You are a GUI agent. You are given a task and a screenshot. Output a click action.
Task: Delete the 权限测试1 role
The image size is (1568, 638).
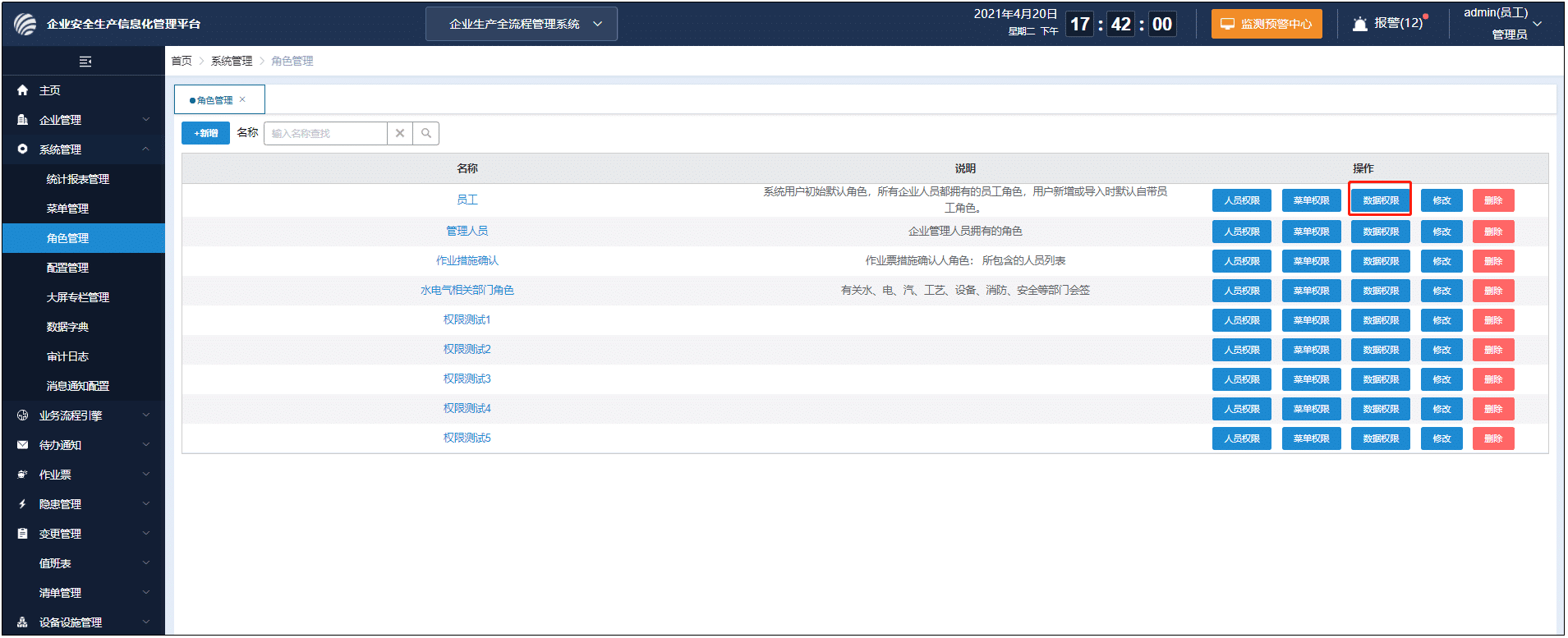(x=1493, y=320)
